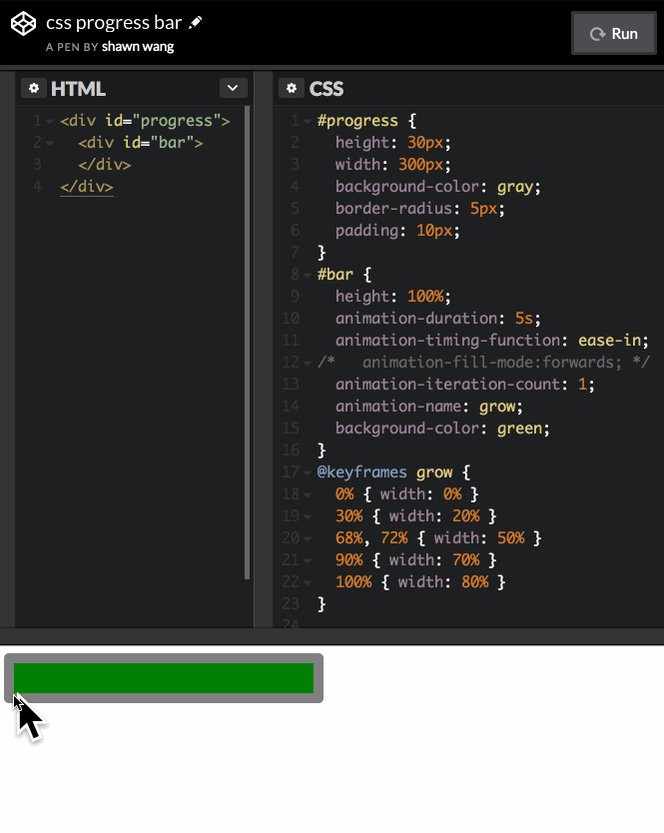
Task: Click the HTML editor vertical scrollbar
Action: click(x=247, y=343)
